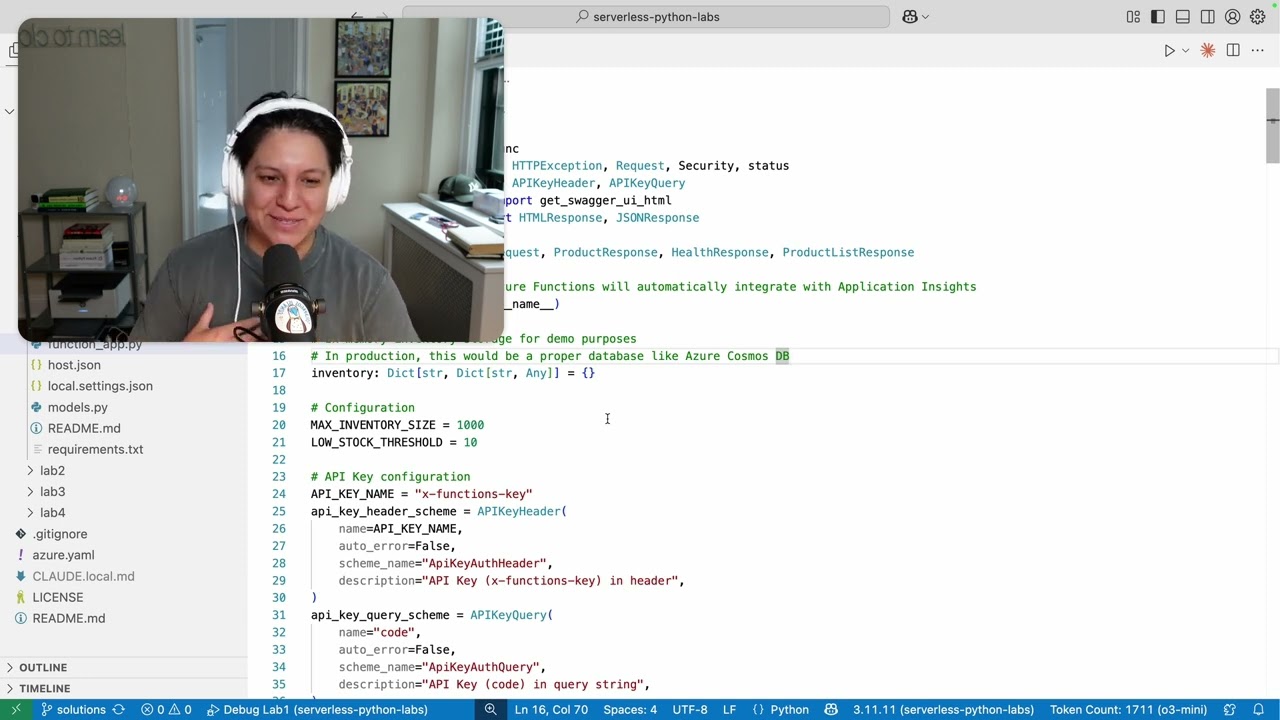The image size is (1280, 720).
Task: Click Customize Layout icon
Action: tap(1133, 17)
